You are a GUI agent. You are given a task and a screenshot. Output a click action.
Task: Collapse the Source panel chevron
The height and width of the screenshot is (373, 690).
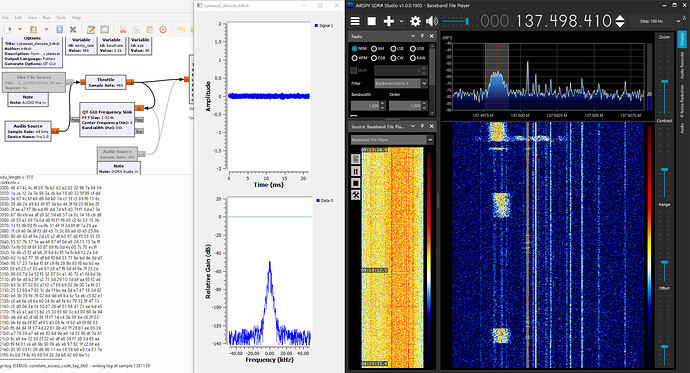(413, 126)
